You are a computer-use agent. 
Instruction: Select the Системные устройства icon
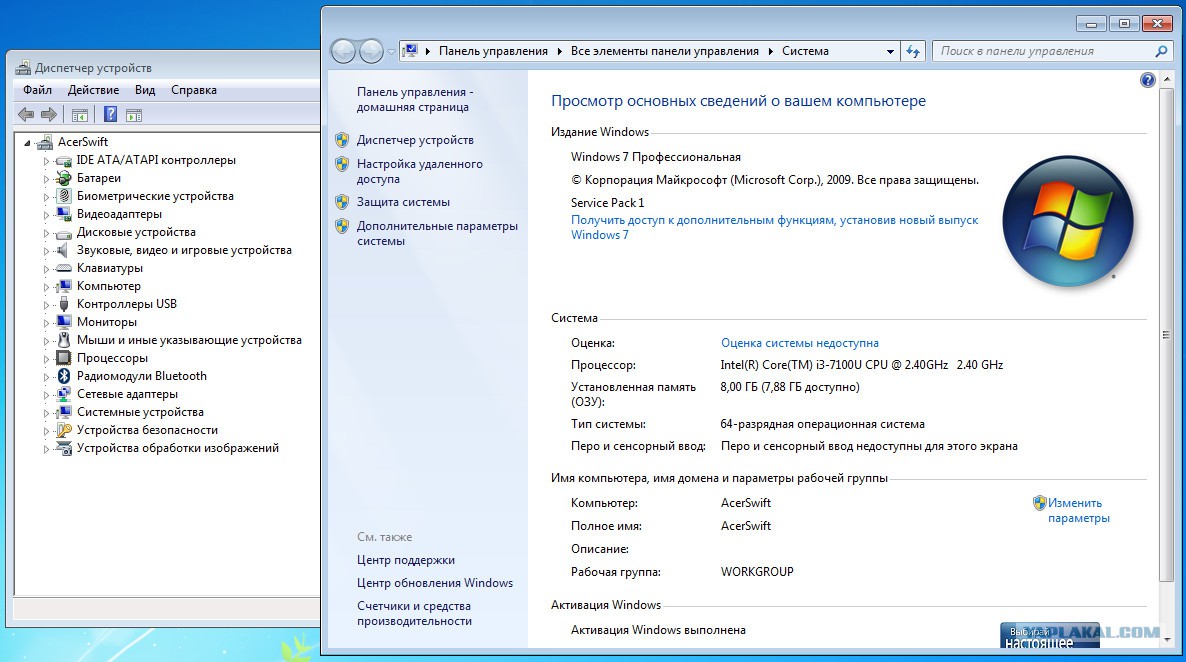64,412
